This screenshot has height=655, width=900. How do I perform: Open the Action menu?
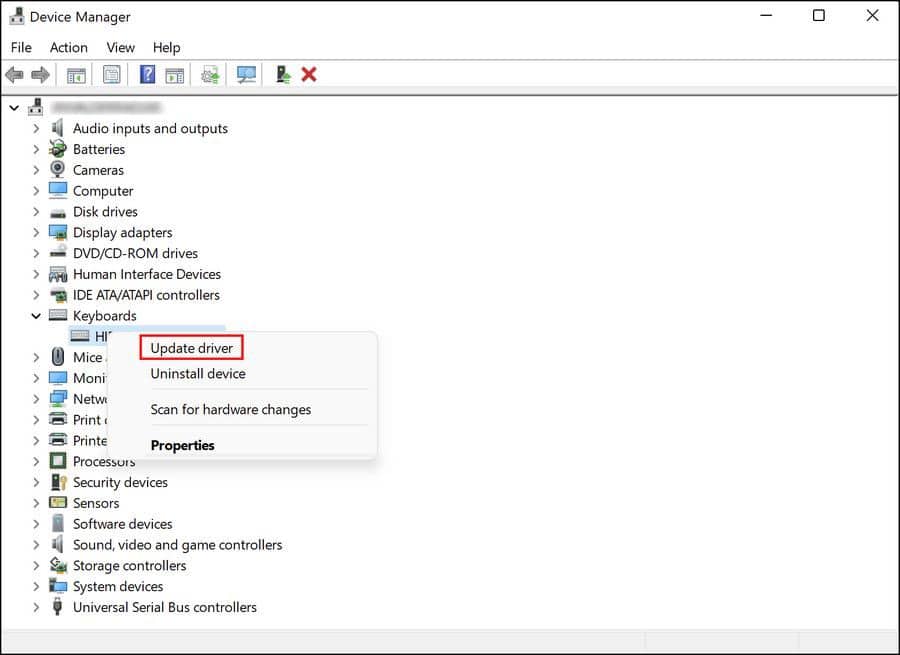click(68, 47)
